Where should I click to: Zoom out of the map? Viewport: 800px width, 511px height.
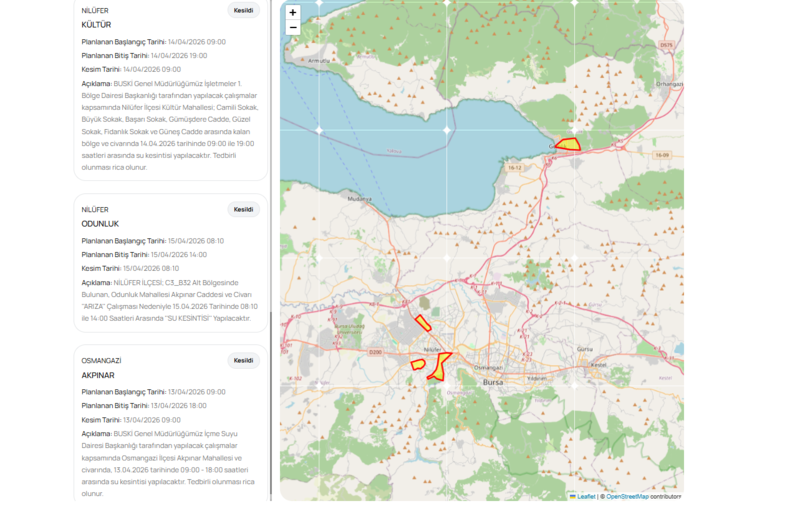pyautogui.click(x=293, y=28)
